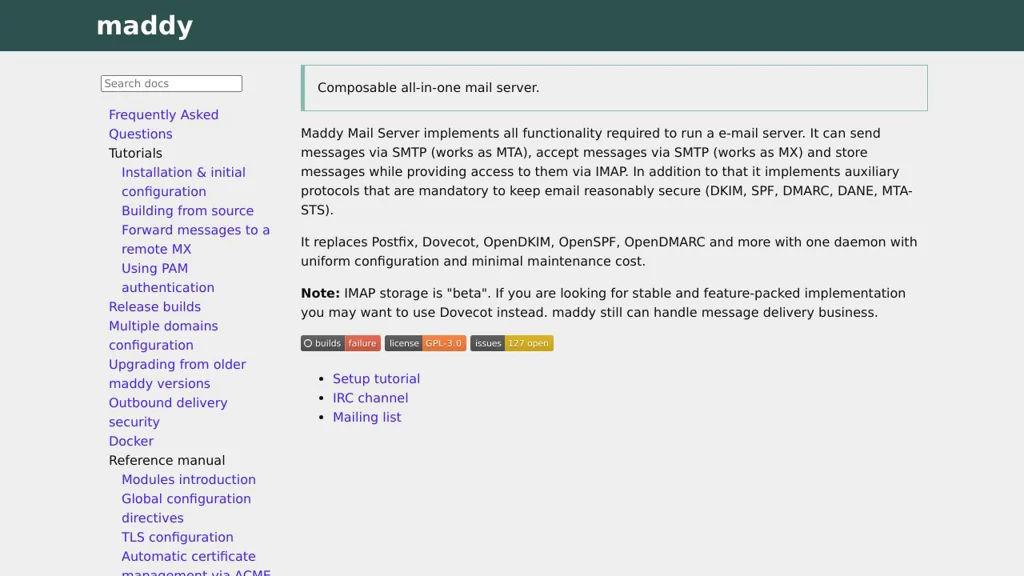Open TLS configuration reference
Image resolution: width=1024 pixels, height=576 pixels.
click(x=178, y=537)
